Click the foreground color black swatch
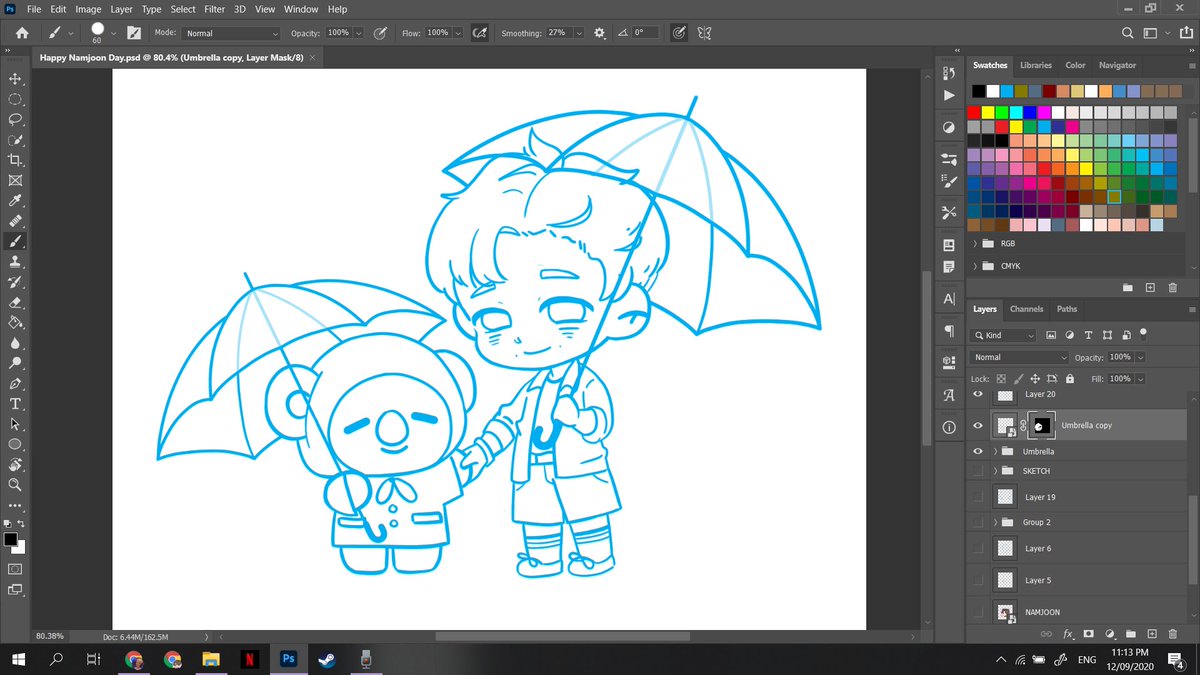This screenshot has height=675, width=1200. pos(10,539)
